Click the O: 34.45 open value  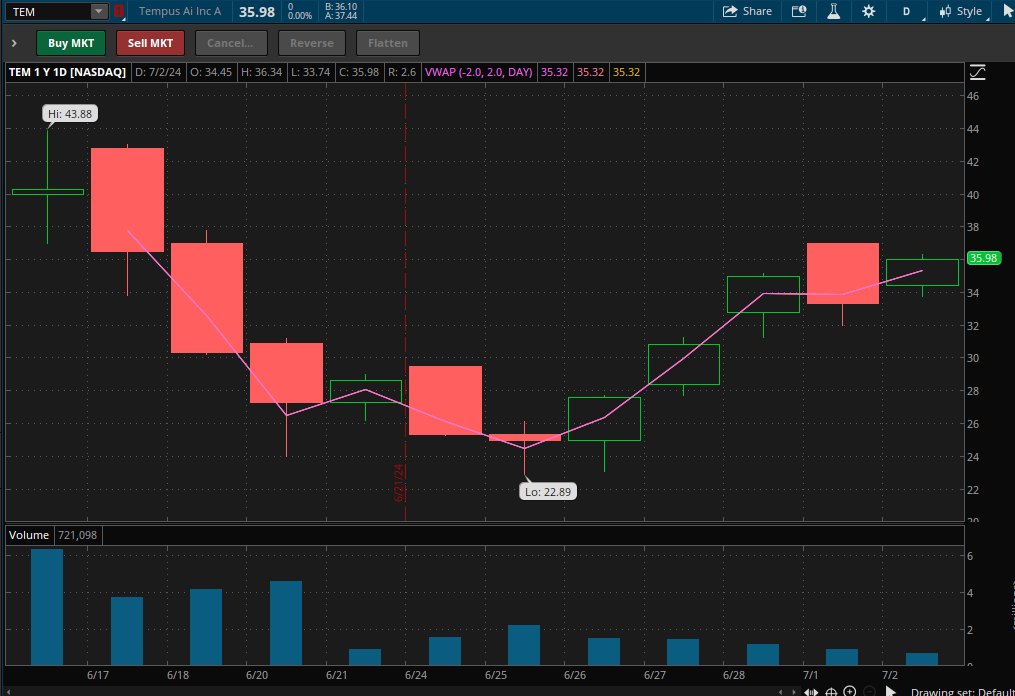pyautogui.click(x=211, y=72)
